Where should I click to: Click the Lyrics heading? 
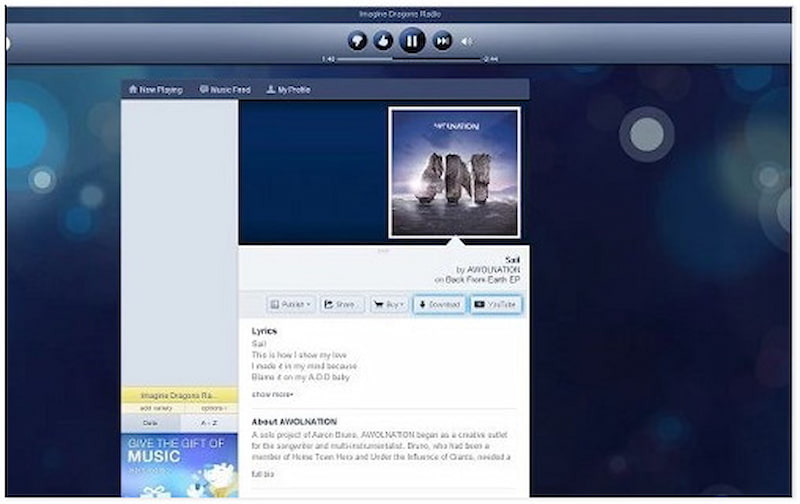[264, 331]
